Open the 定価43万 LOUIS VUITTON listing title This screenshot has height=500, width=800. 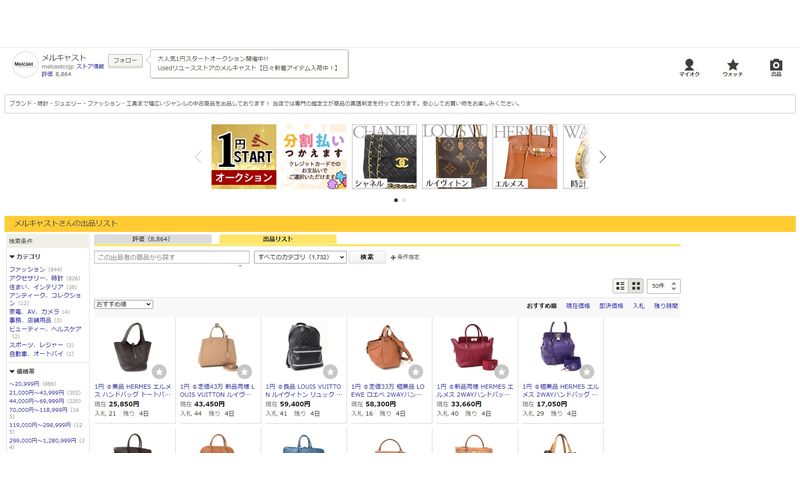(217, 391)
